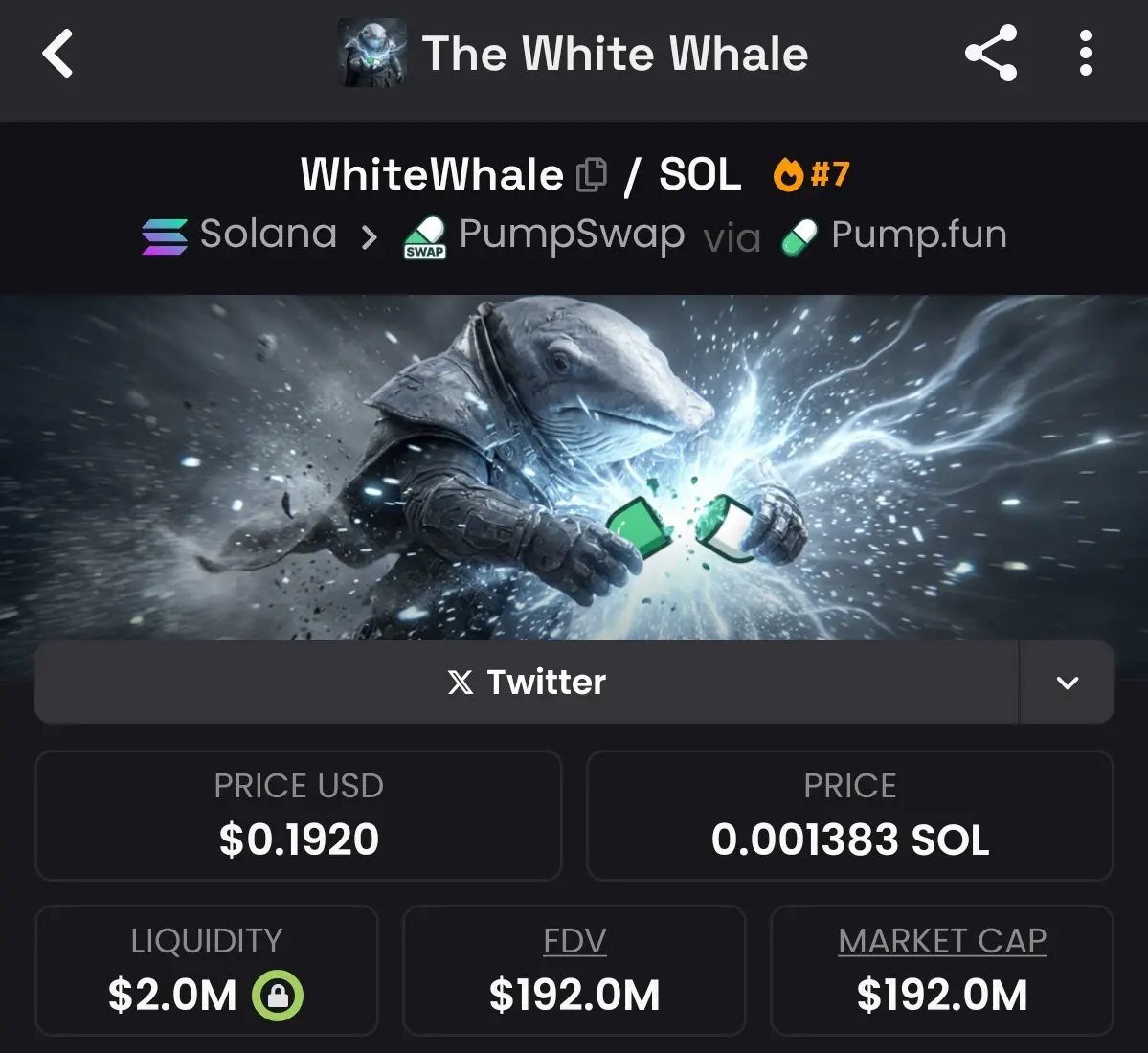This screenshot has width=1148, height=1053.
Task: Select the Solana chain link
Action: [x=239, y=235]
